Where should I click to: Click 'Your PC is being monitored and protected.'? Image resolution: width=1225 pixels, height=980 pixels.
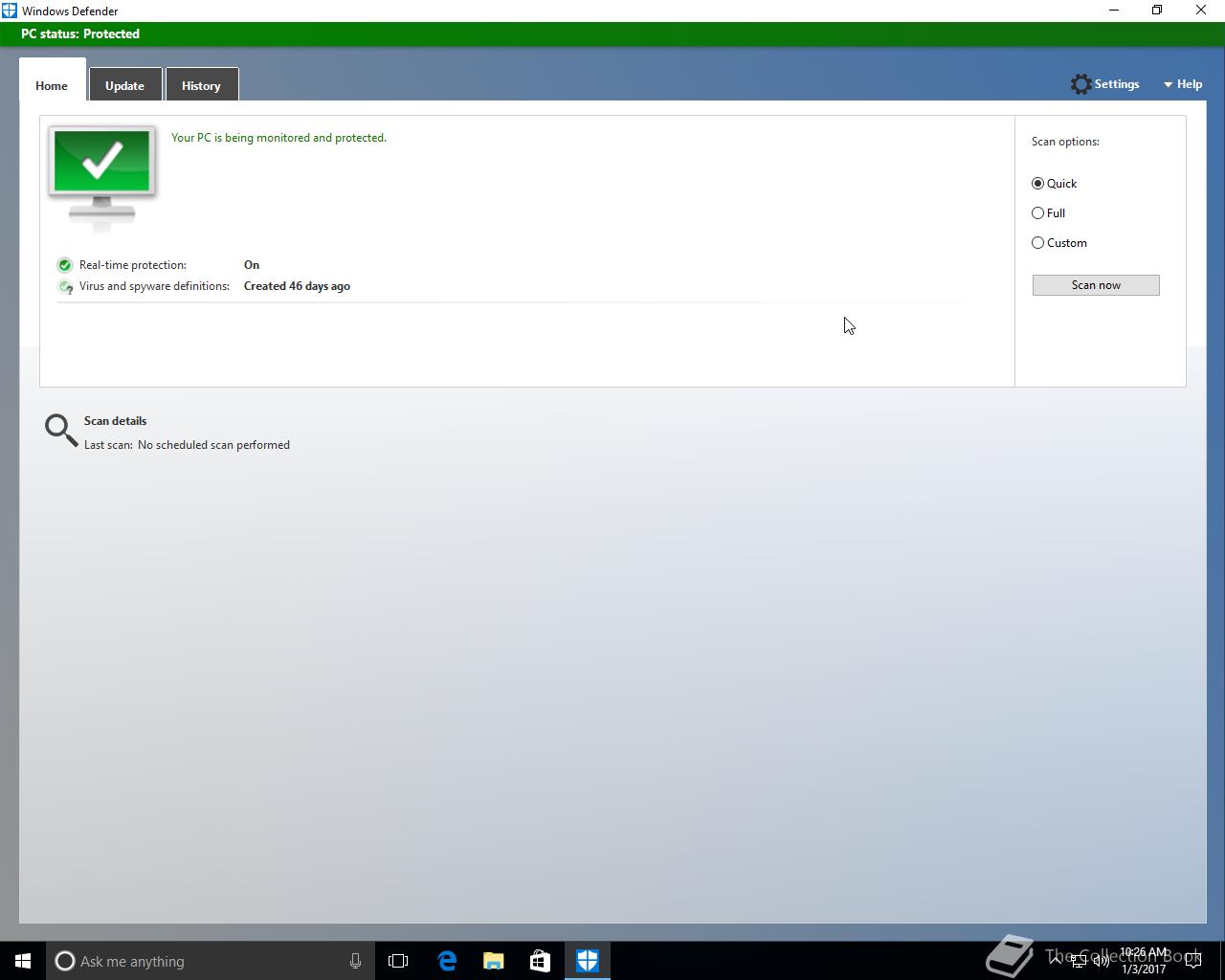click(x=278, y=138)
